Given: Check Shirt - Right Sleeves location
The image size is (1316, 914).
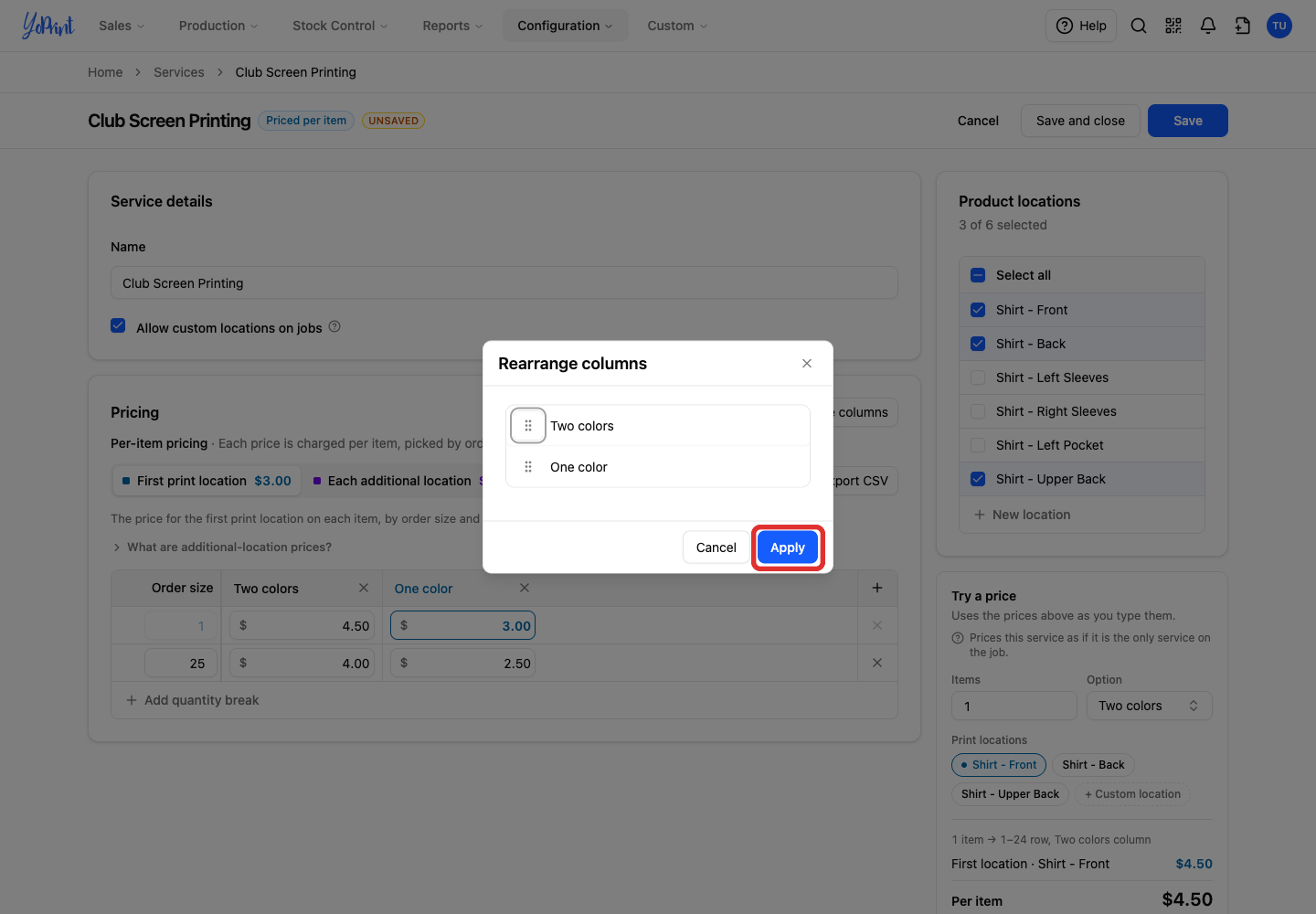Looking at the screenshot, I should [x=978, y=411].
